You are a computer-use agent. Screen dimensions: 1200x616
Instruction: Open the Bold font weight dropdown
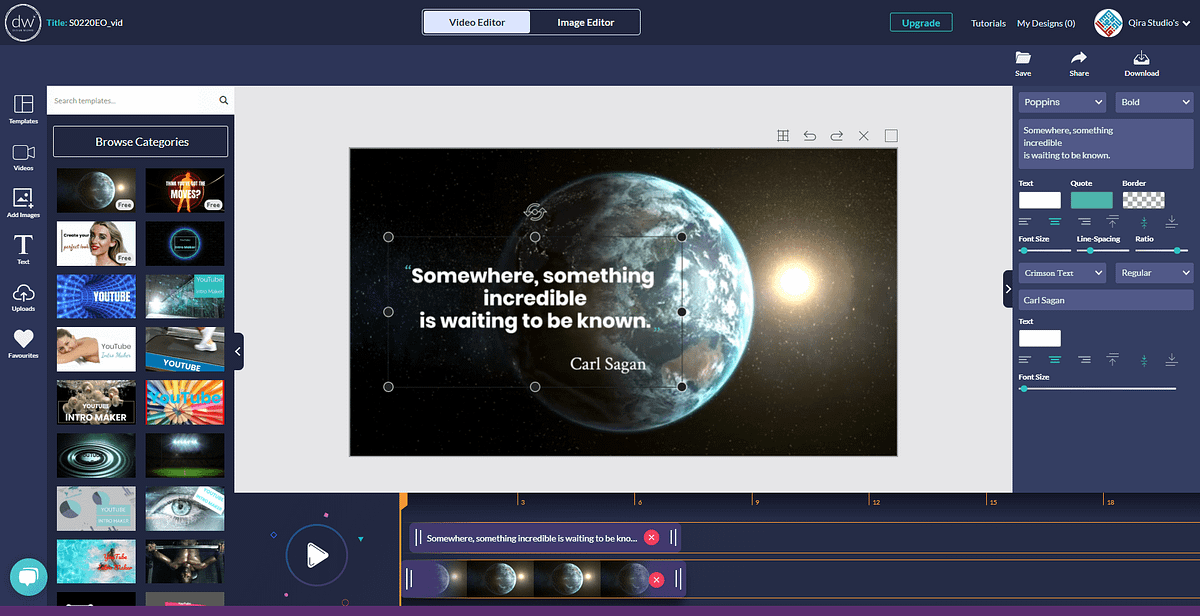click(1155, 102)
